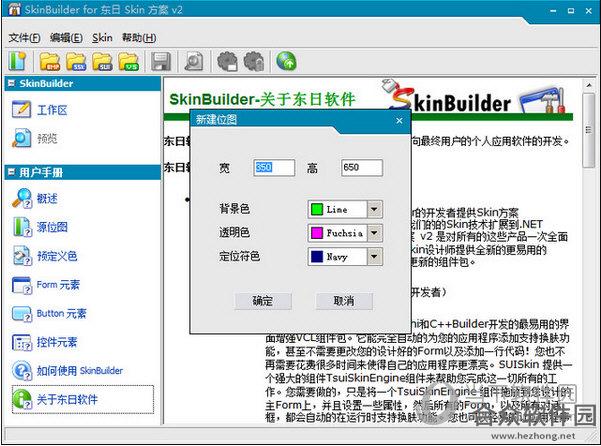
Task: Confirm with the 确定 button
Action: 263,301
